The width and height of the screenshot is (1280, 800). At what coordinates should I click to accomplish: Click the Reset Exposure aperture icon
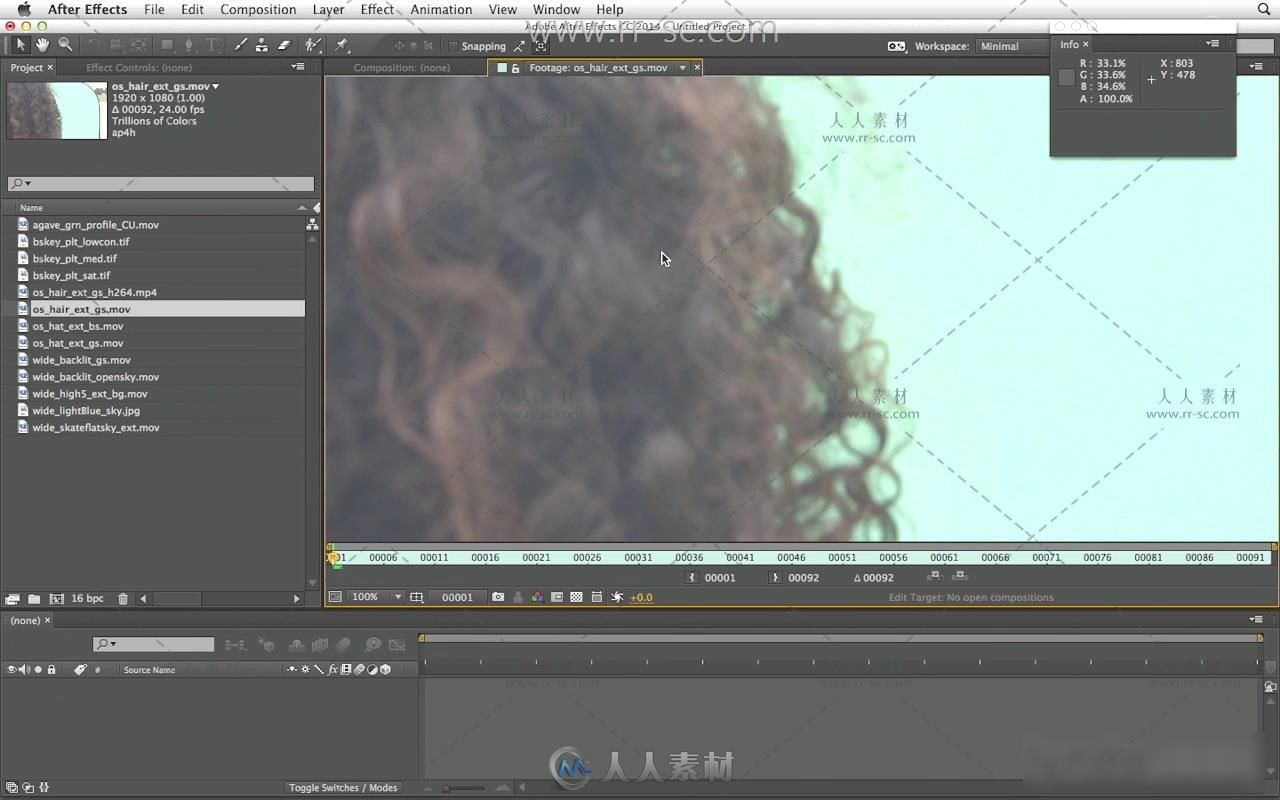click(617, 597)
